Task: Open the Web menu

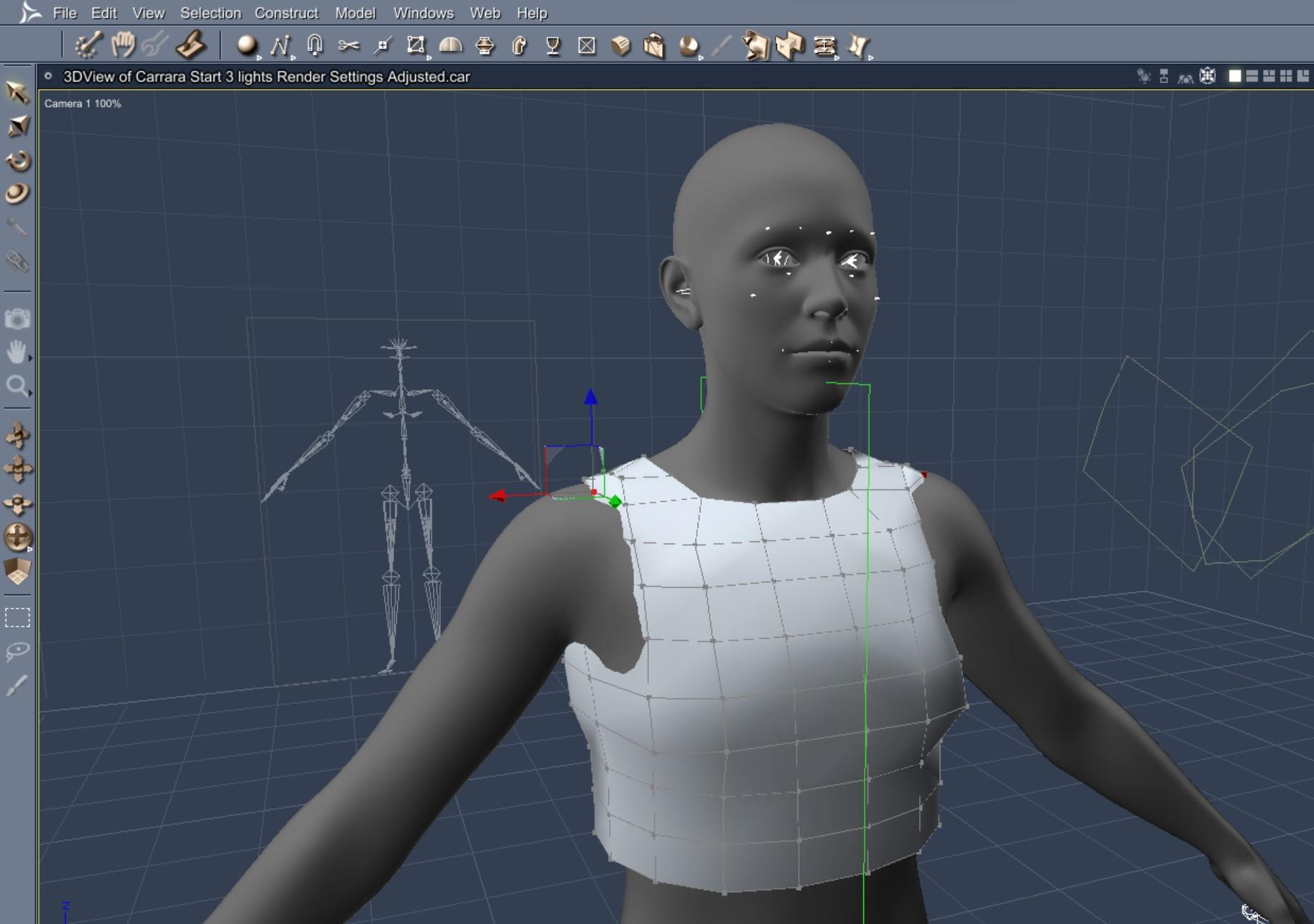Action: coord(485,13)
